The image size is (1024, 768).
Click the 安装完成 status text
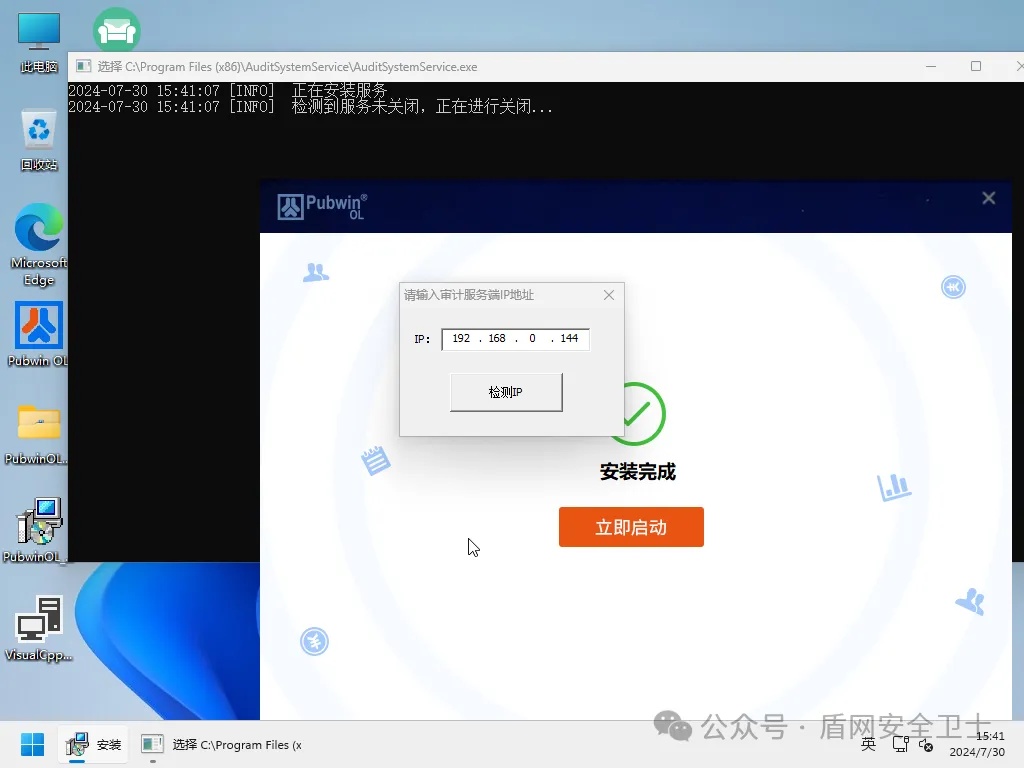pos(637,472)
